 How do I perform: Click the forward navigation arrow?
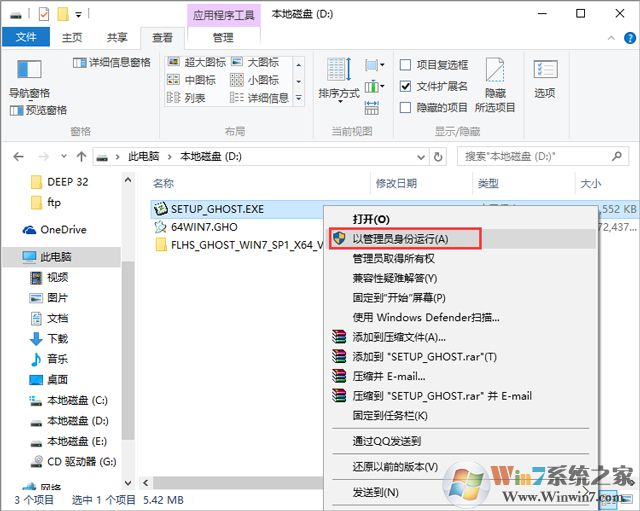(x=43, y=157)
